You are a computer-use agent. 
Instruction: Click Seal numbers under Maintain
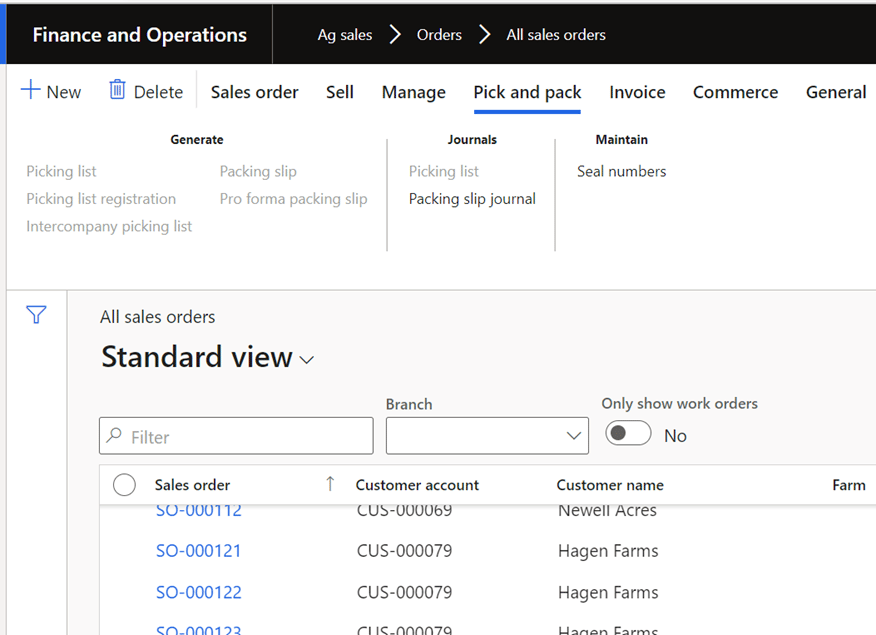coord(621,171)
